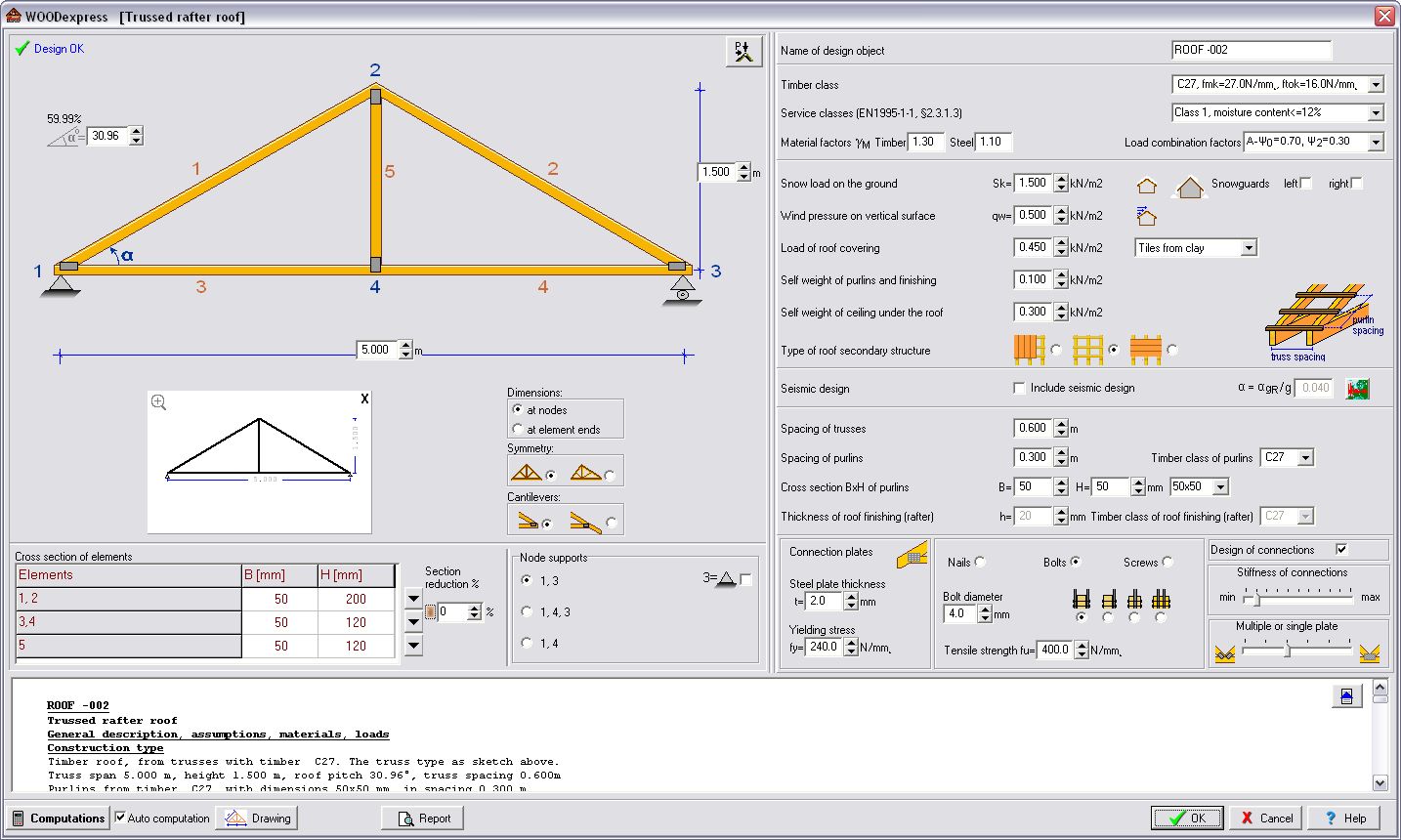Enable the left Snowguards checkbox
This screenshot has width=1401, height=840.
[1306, 184]
